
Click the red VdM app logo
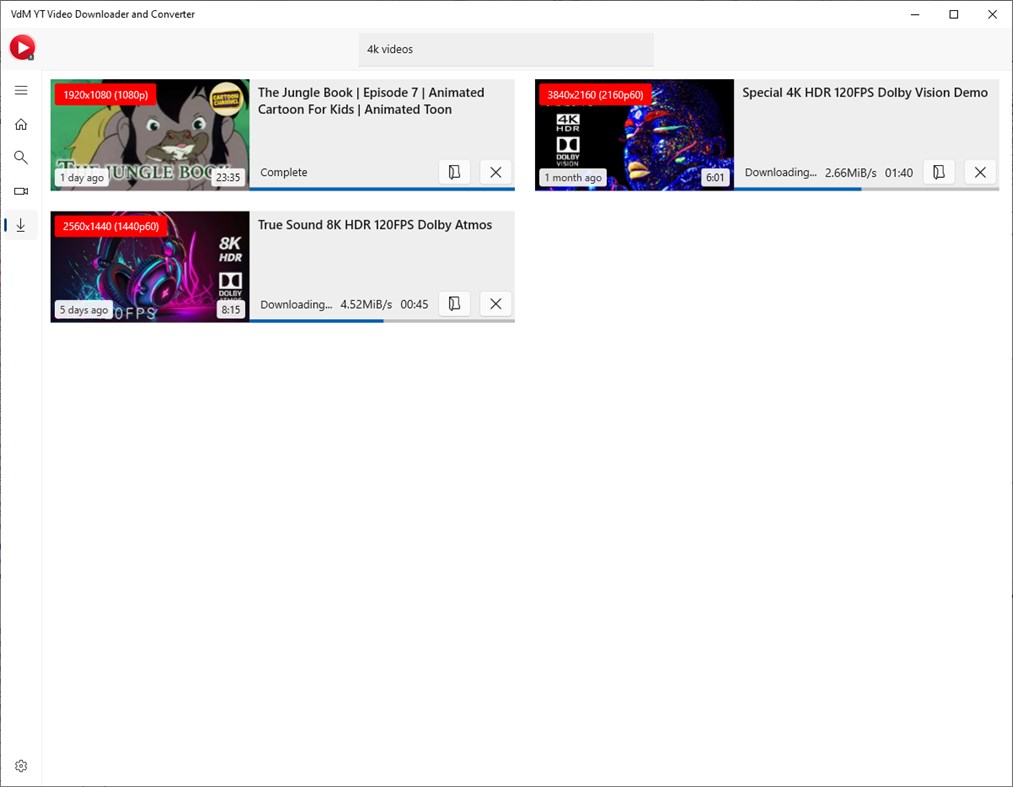(22, 48)
